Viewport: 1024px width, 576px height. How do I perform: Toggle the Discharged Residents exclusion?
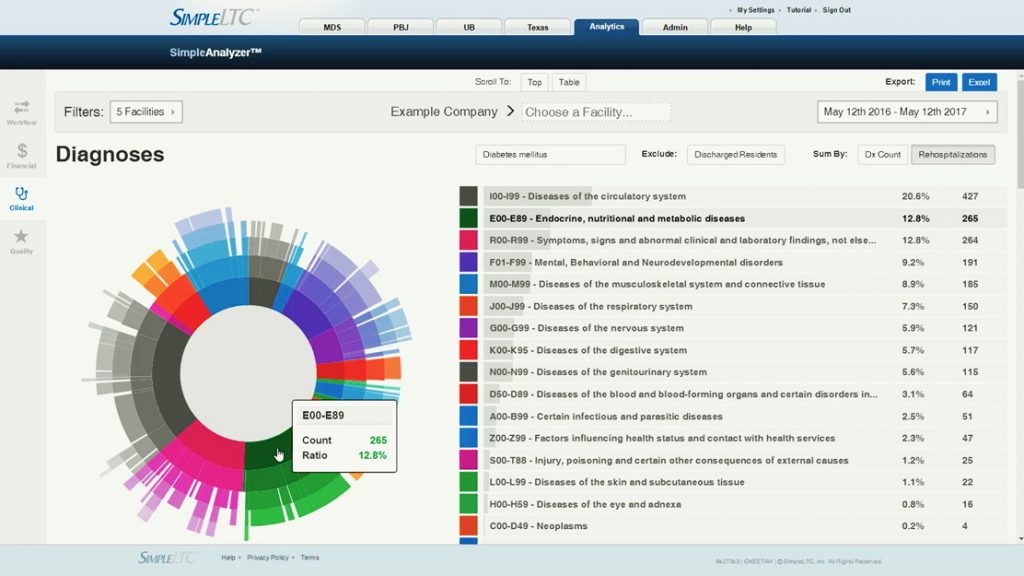pyautogui.click(x=736, y=155)
